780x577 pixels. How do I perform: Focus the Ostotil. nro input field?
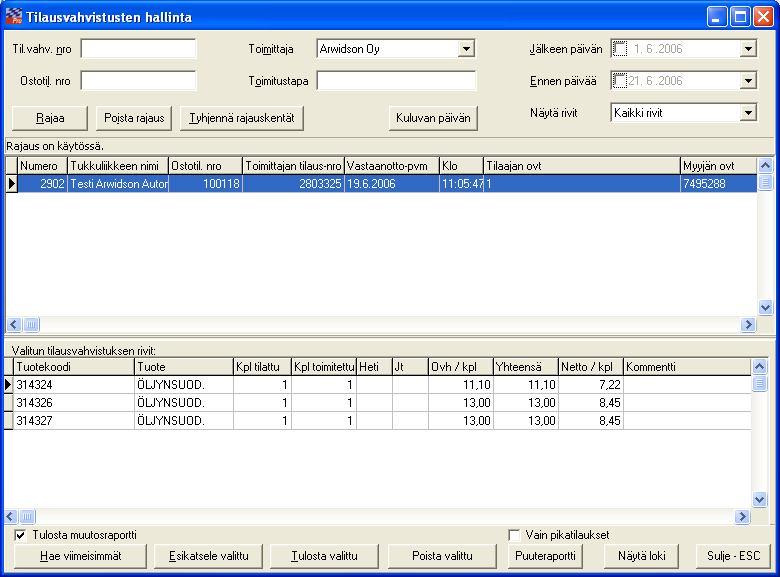click(x=139, y=81)
